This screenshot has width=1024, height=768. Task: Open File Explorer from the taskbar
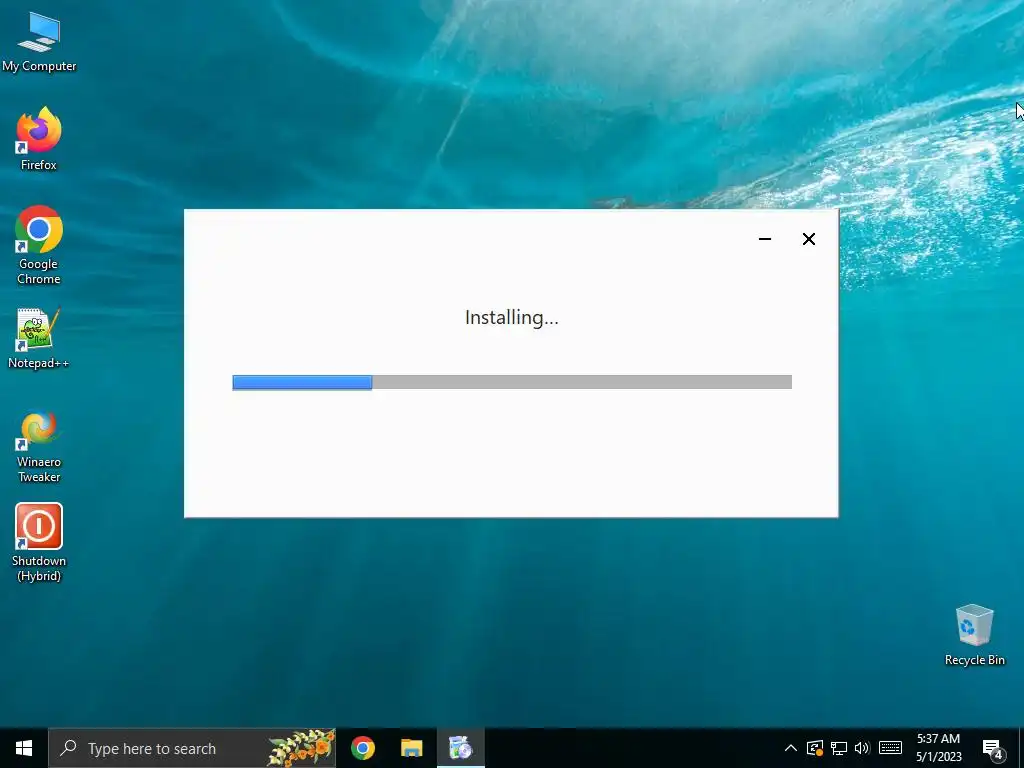(x=411, y=748)
